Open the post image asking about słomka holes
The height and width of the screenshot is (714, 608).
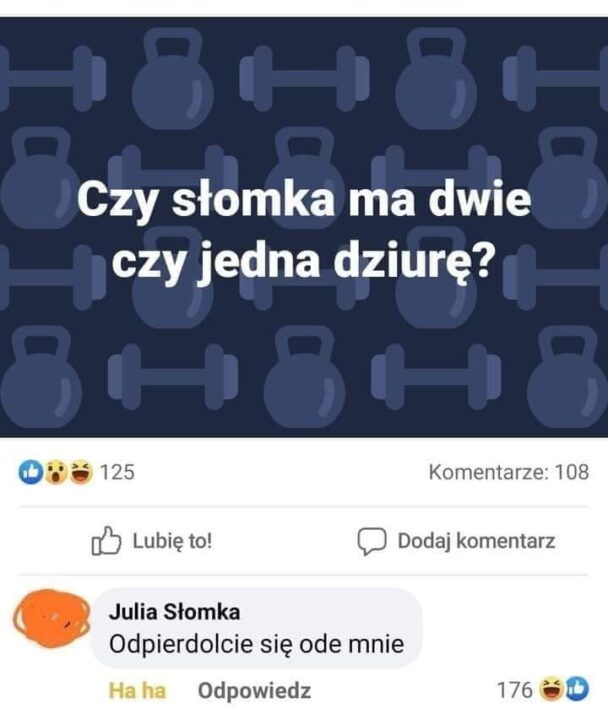pyautogui.click(x=304, y=227)
